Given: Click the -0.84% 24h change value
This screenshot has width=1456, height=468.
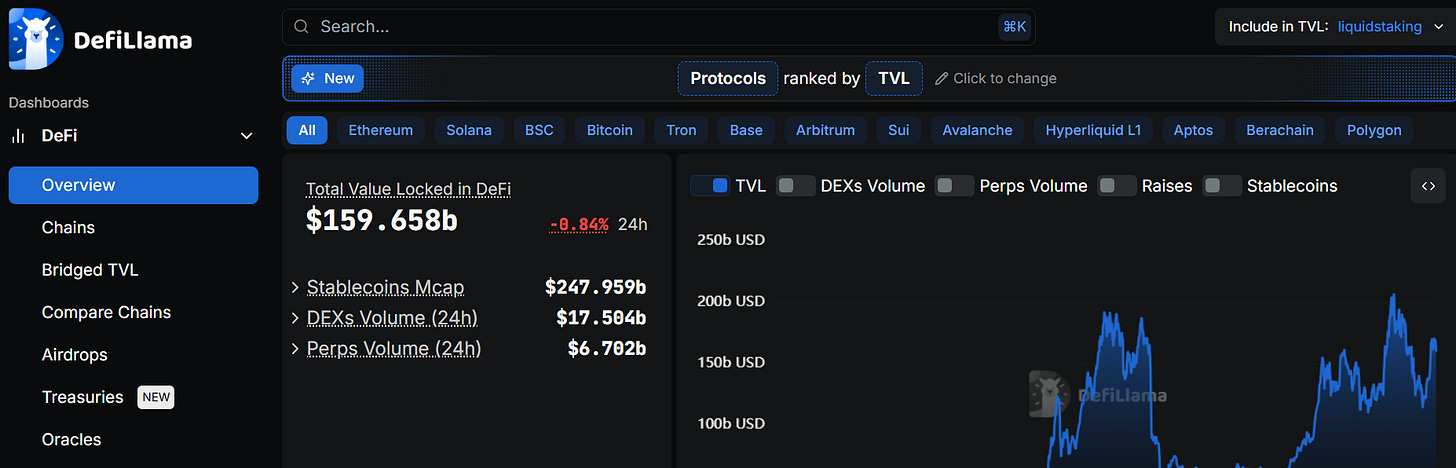Looking at the screenshot, I should pos(579,224).
